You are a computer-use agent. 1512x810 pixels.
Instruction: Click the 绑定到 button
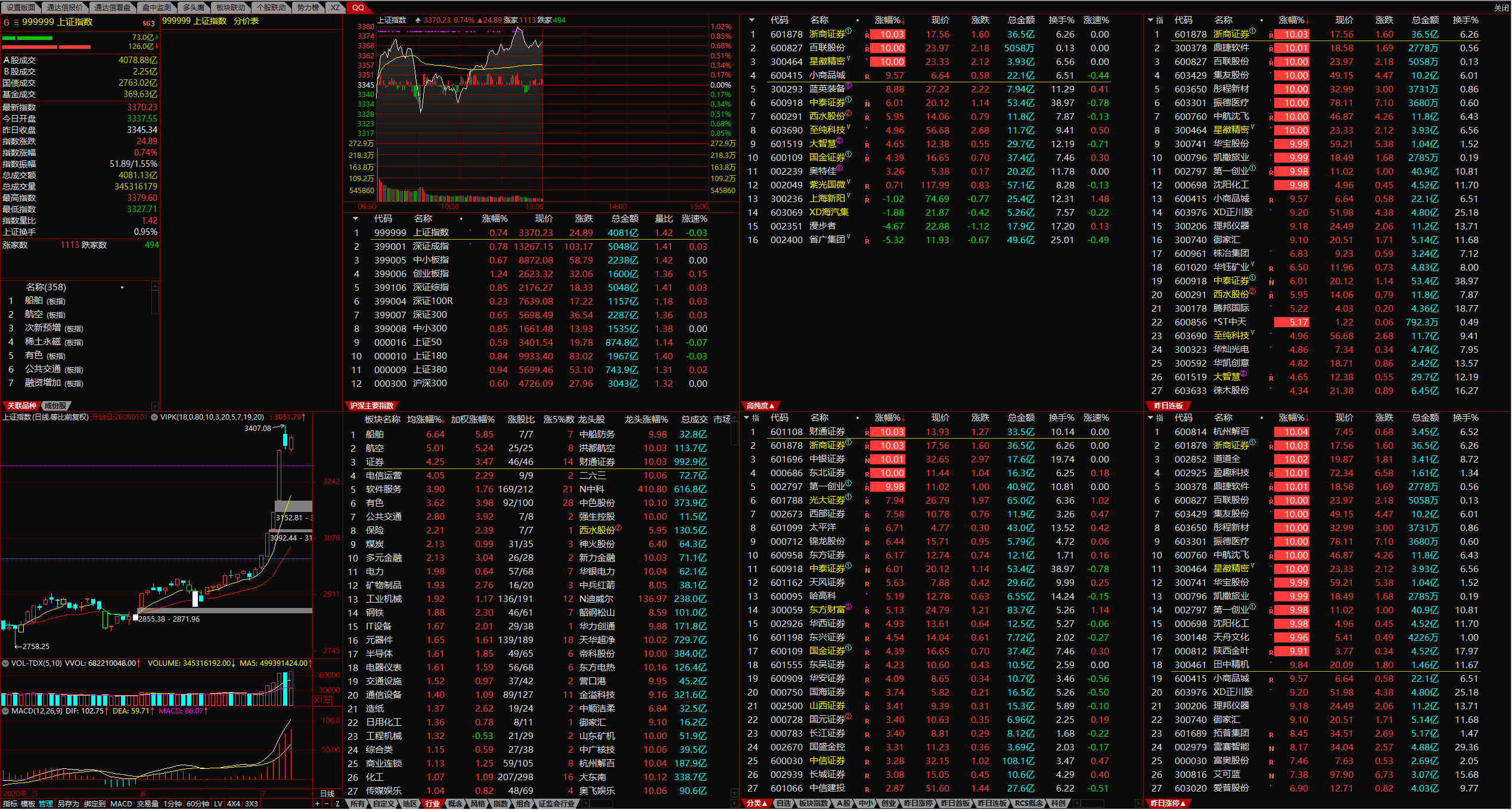[x=95, y=803]
